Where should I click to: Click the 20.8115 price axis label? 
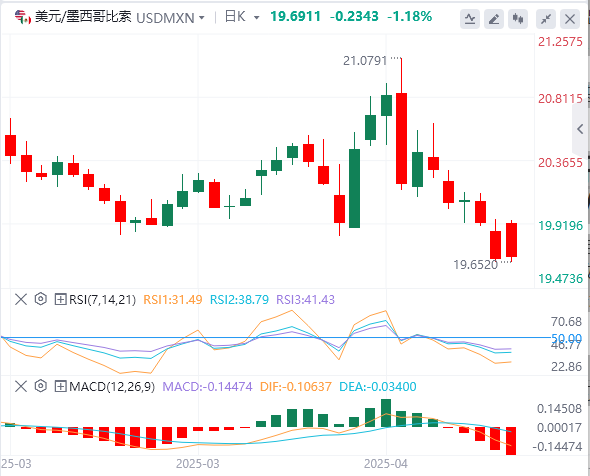click(560, 99)
